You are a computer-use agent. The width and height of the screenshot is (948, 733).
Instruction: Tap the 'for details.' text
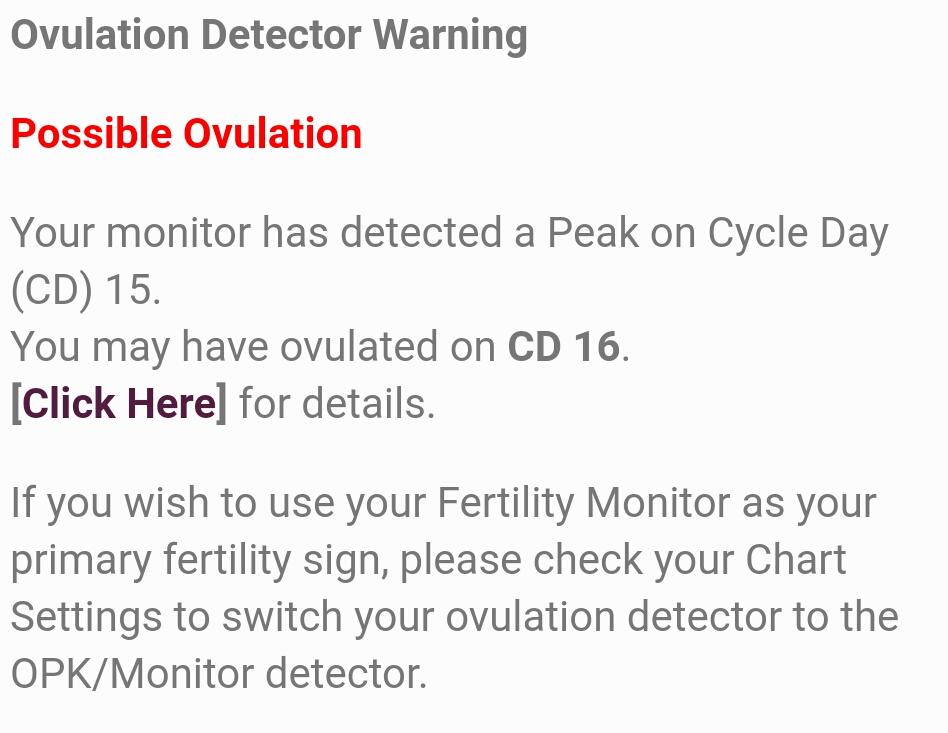tap(337, 404)
